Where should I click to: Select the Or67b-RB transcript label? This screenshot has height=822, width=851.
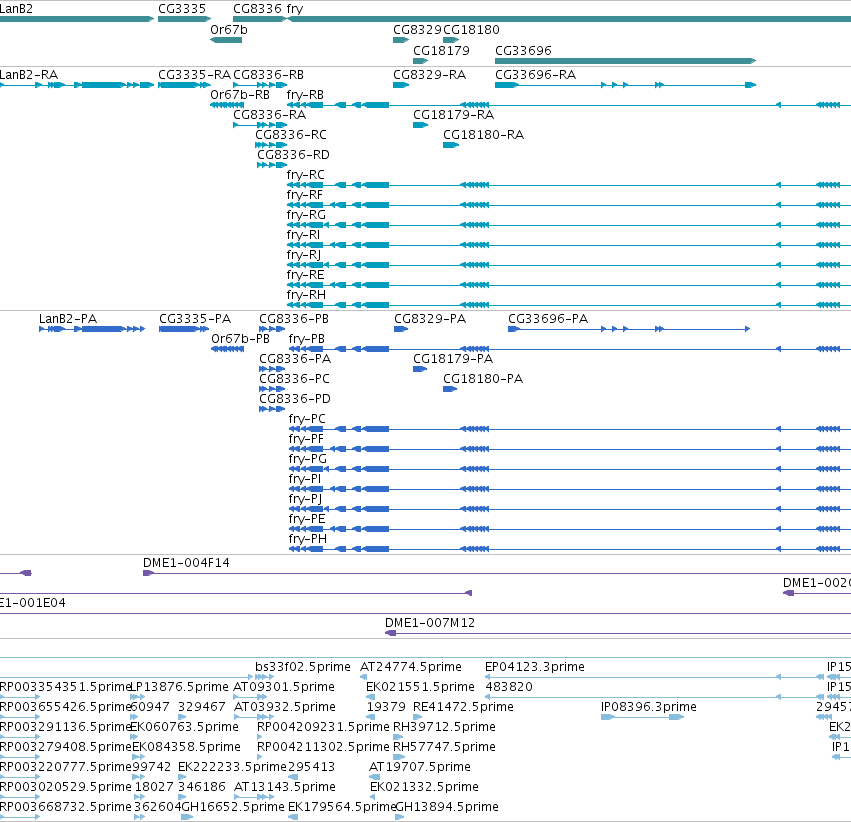click(240, 94)
